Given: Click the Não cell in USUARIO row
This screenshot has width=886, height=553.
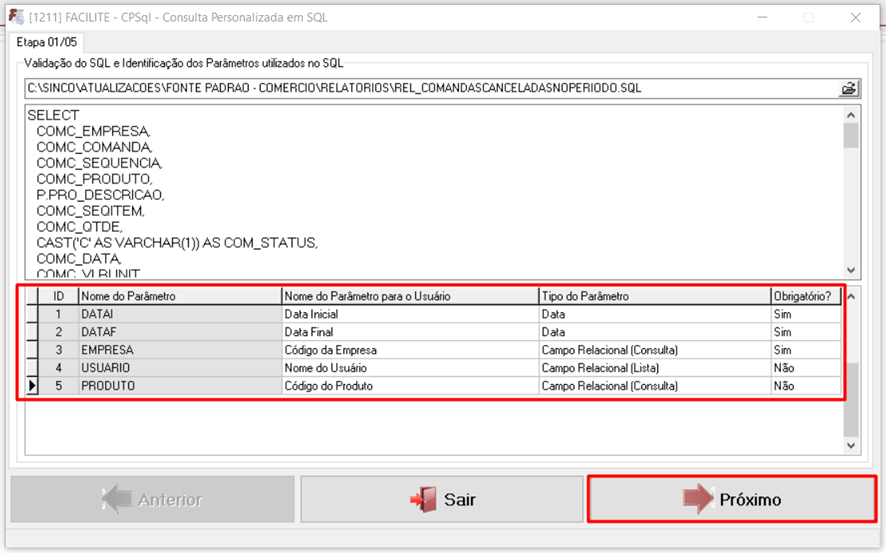Looking at the screenshot, I should pyautogui.click(x=806, y=368).
